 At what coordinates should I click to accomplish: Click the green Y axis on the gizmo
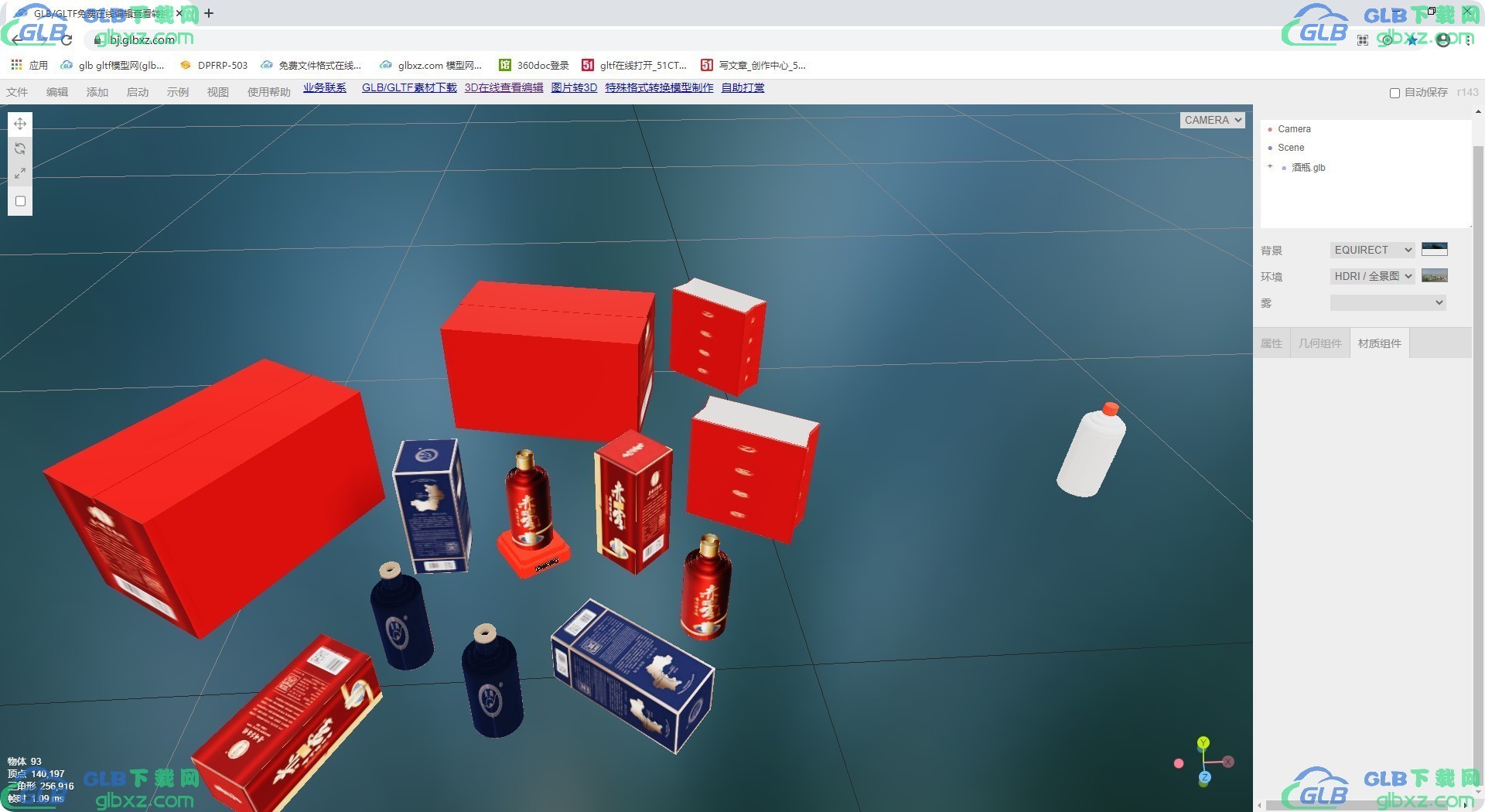tap(1203, 743)
